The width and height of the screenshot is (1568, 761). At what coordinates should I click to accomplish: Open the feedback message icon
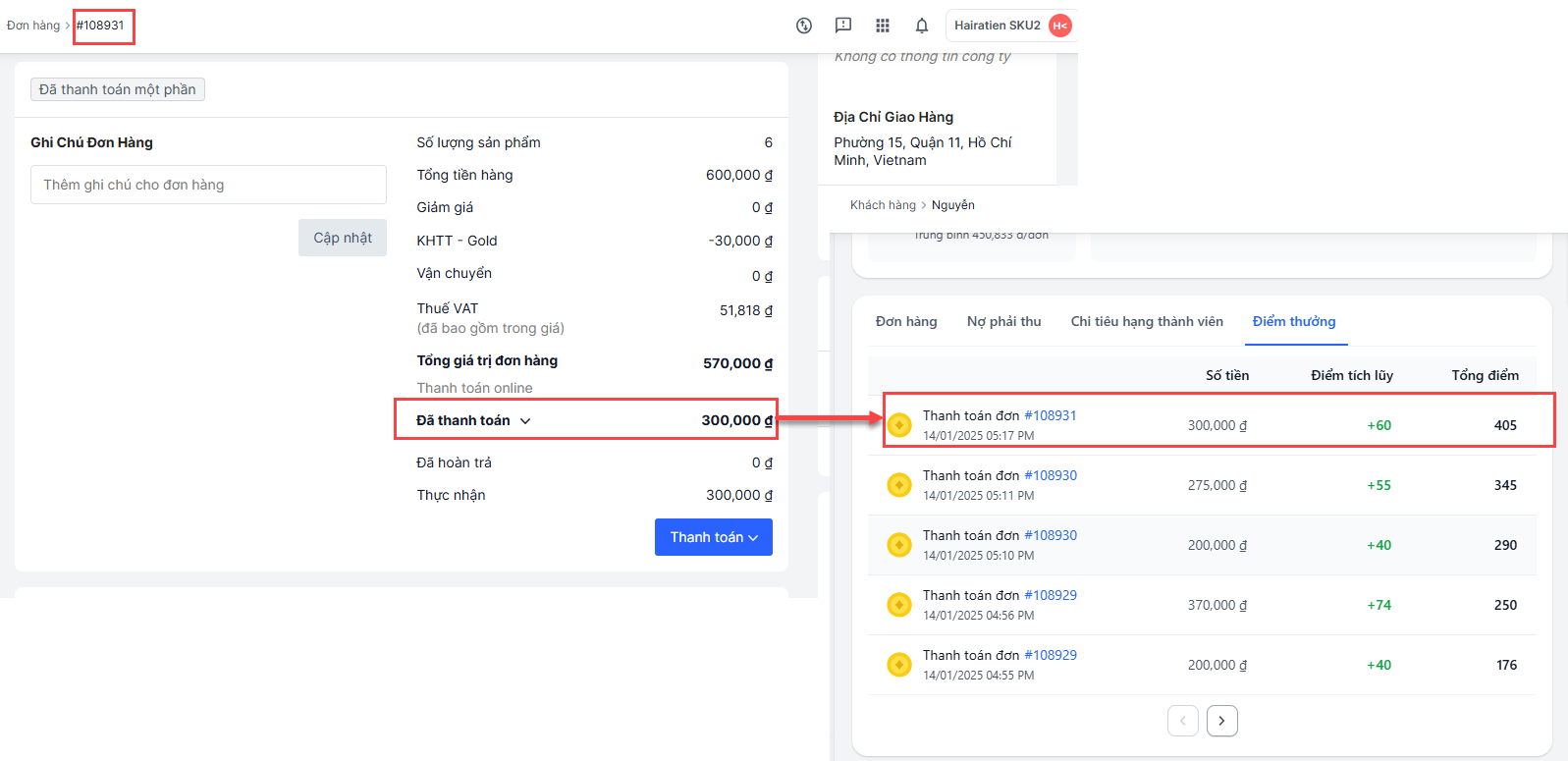(x=843, y=26)
